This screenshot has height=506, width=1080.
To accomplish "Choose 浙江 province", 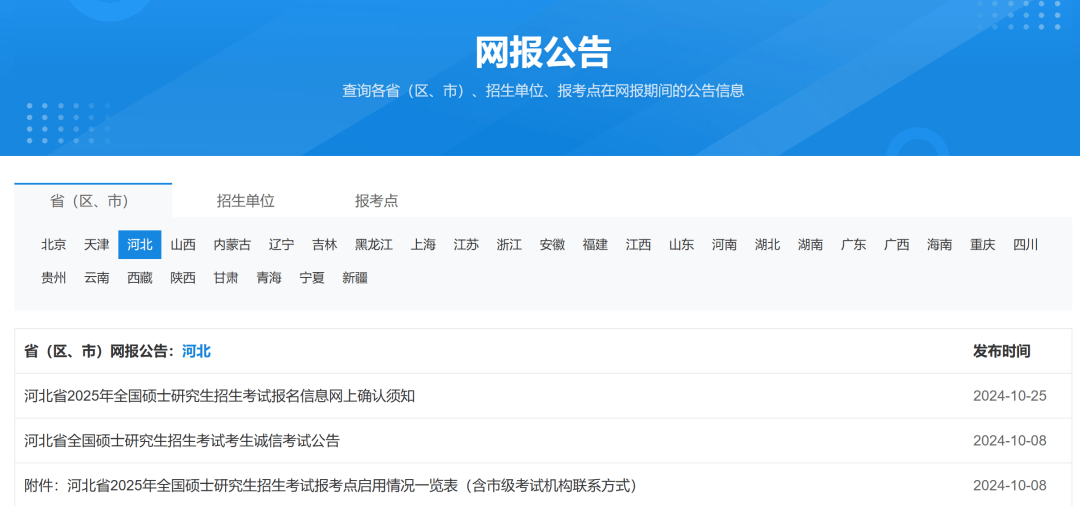I will [x=509, y=244].
